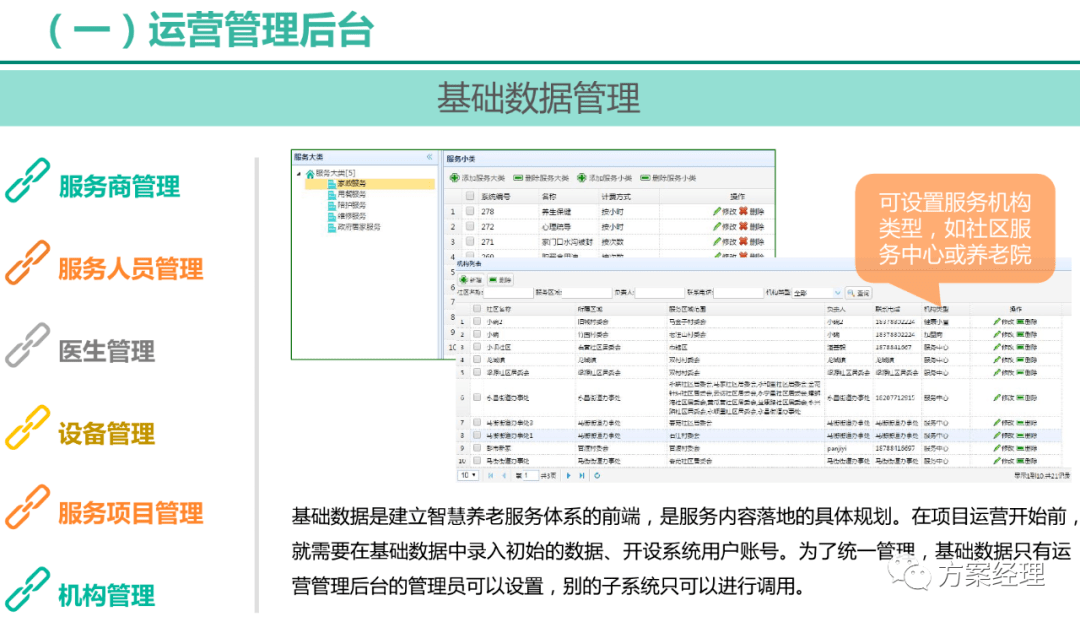Open the 服务项目管理 link in left list

coord(130,515)
